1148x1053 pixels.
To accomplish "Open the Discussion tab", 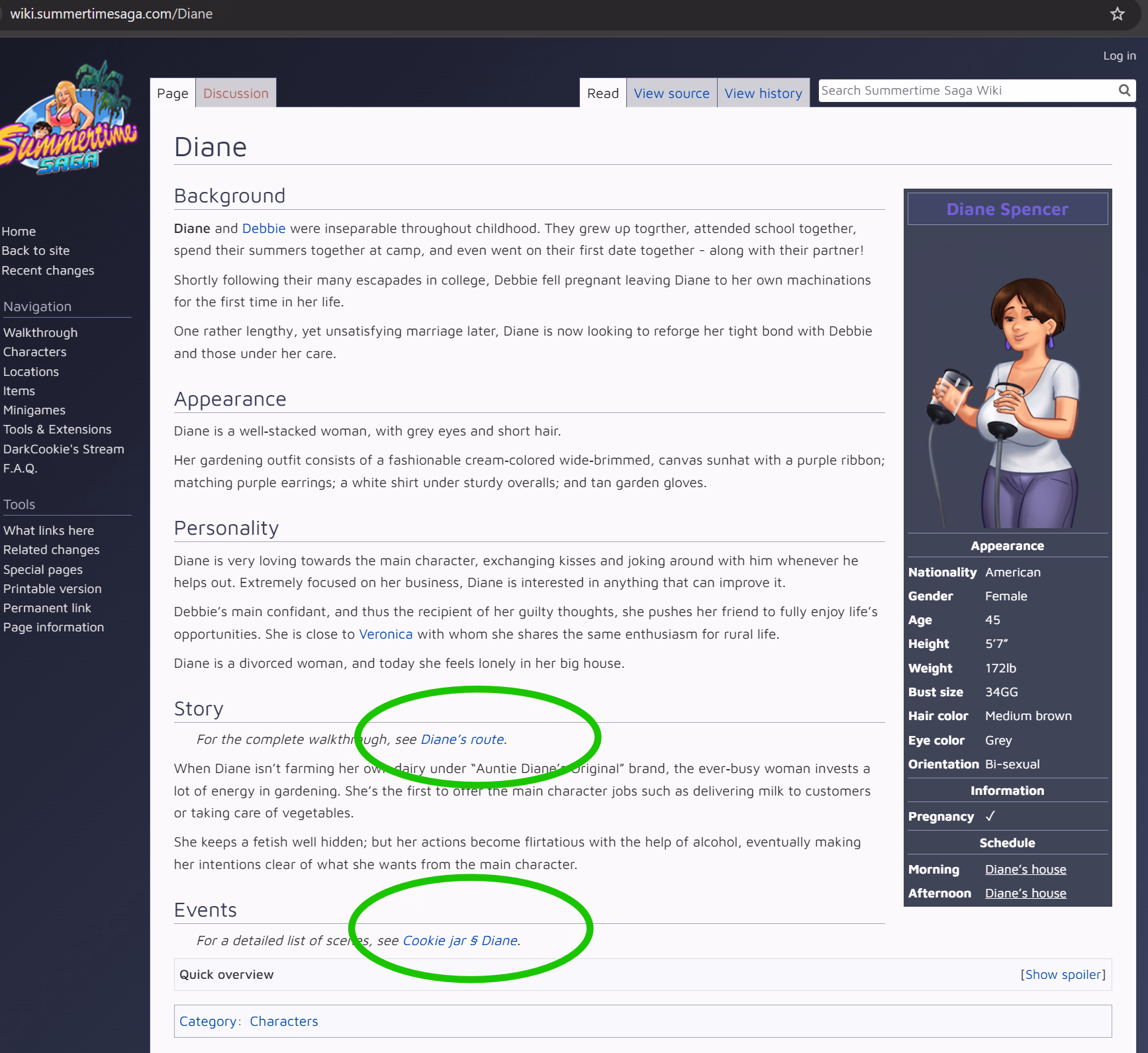I will point(236,93).
